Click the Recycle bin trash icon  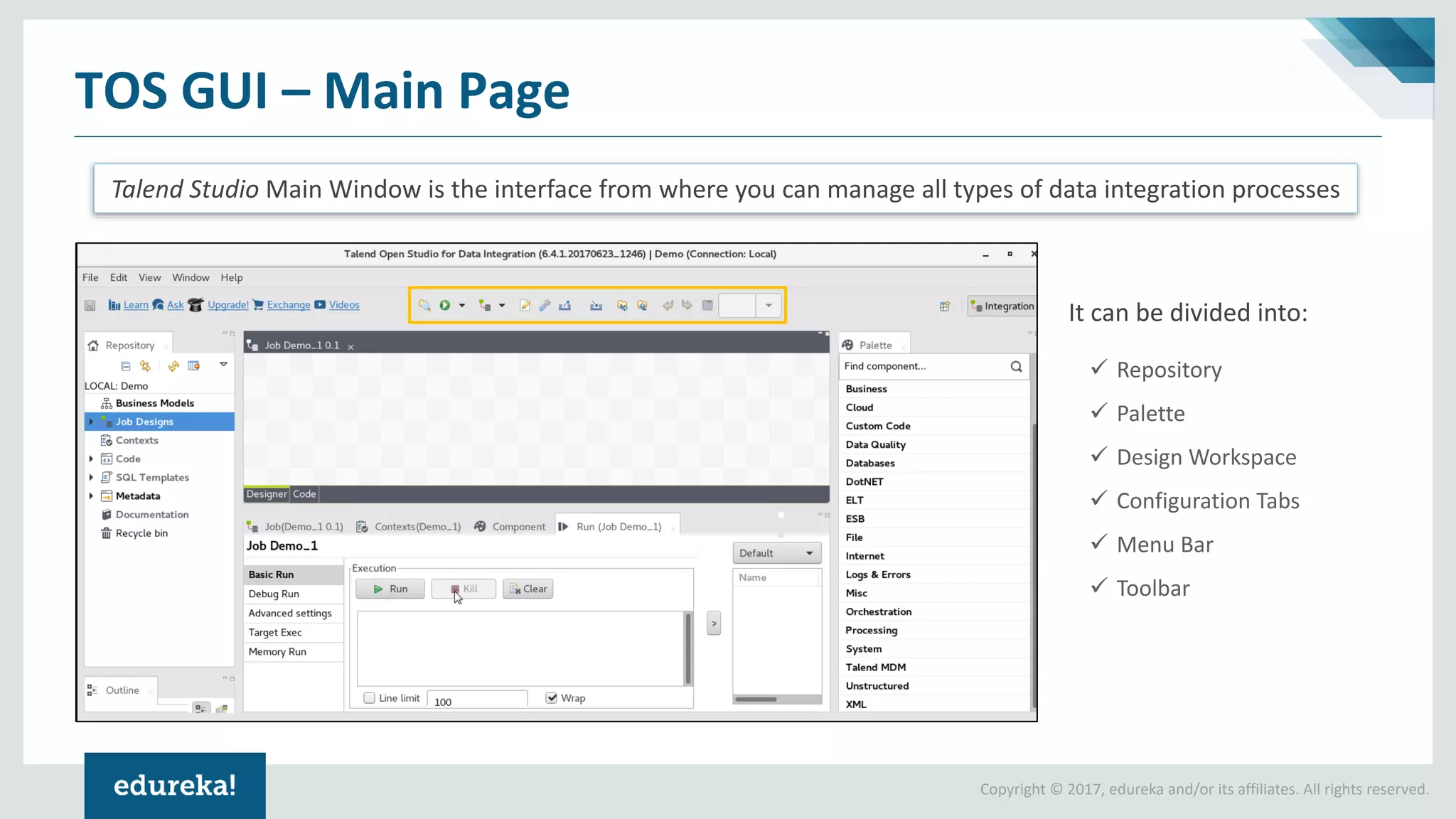[106, 532]
